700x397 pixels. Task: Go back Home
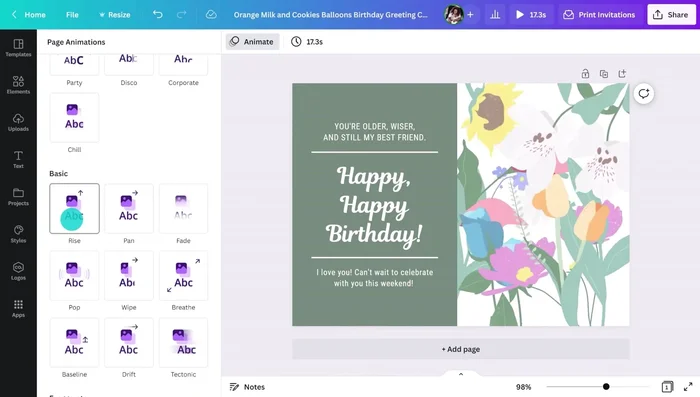click(29, 14)
